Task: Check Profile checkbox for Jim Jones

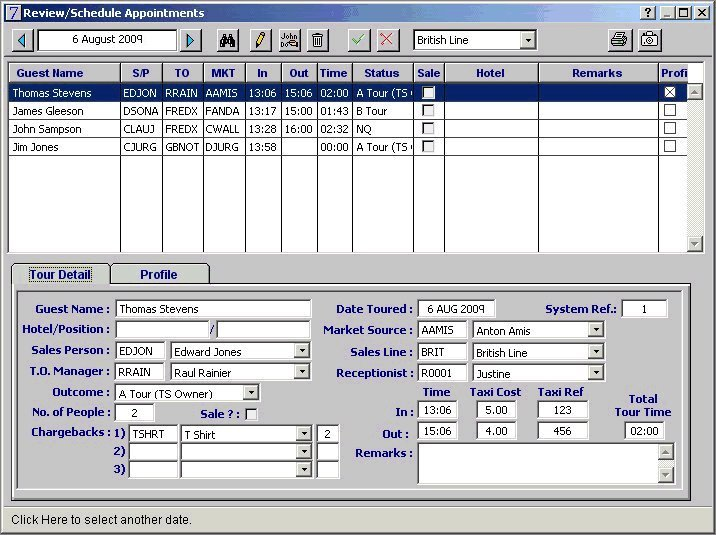Action: tap(670, 146)
